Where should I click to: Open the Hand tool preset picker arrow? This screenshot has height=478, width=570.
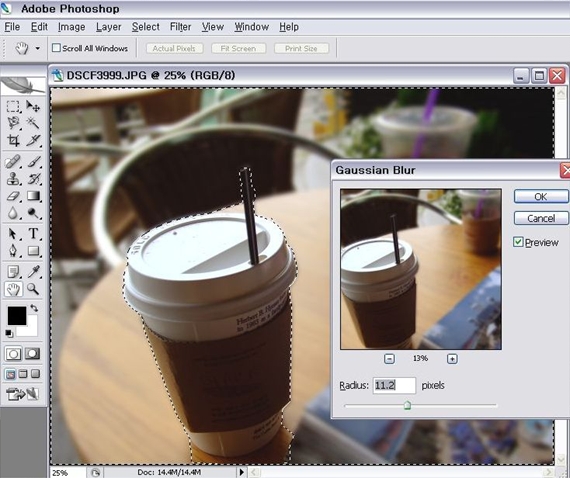37,48
